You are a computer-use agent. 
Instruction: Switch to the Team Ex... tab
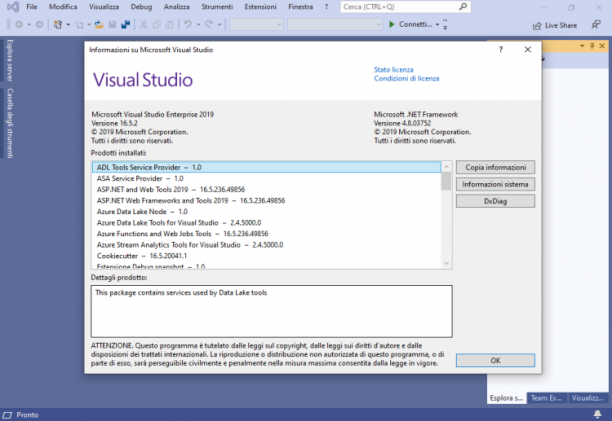point(546,398)
